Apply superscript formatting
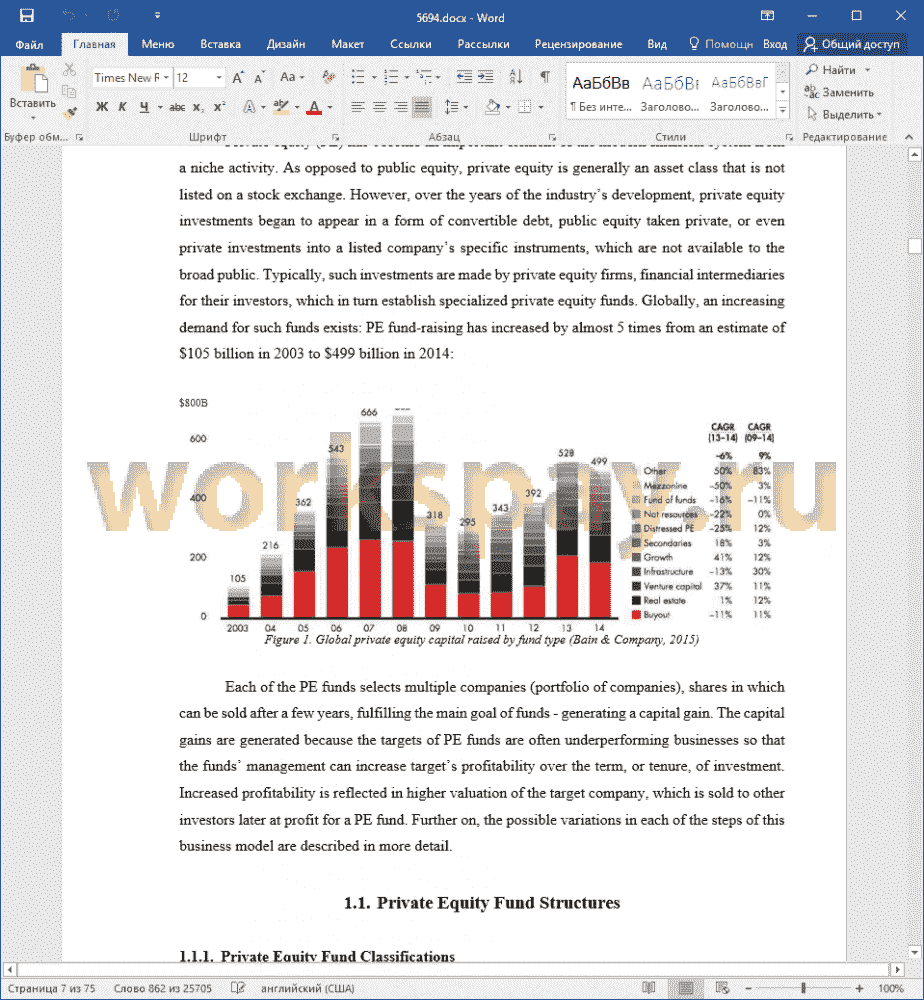The image size is (924, 1000). pos(219,107)
